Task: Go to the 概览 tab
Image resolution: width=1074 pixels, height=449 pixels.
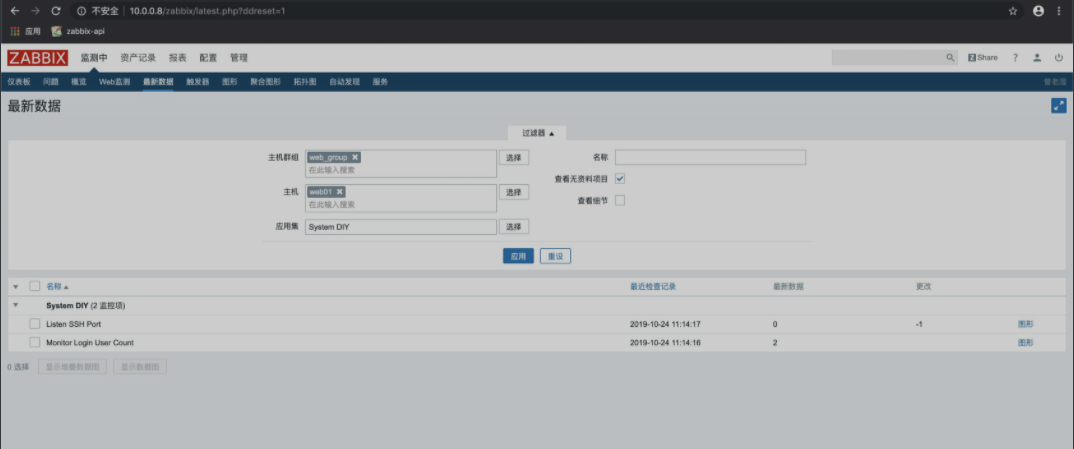Action: (79, 82)
